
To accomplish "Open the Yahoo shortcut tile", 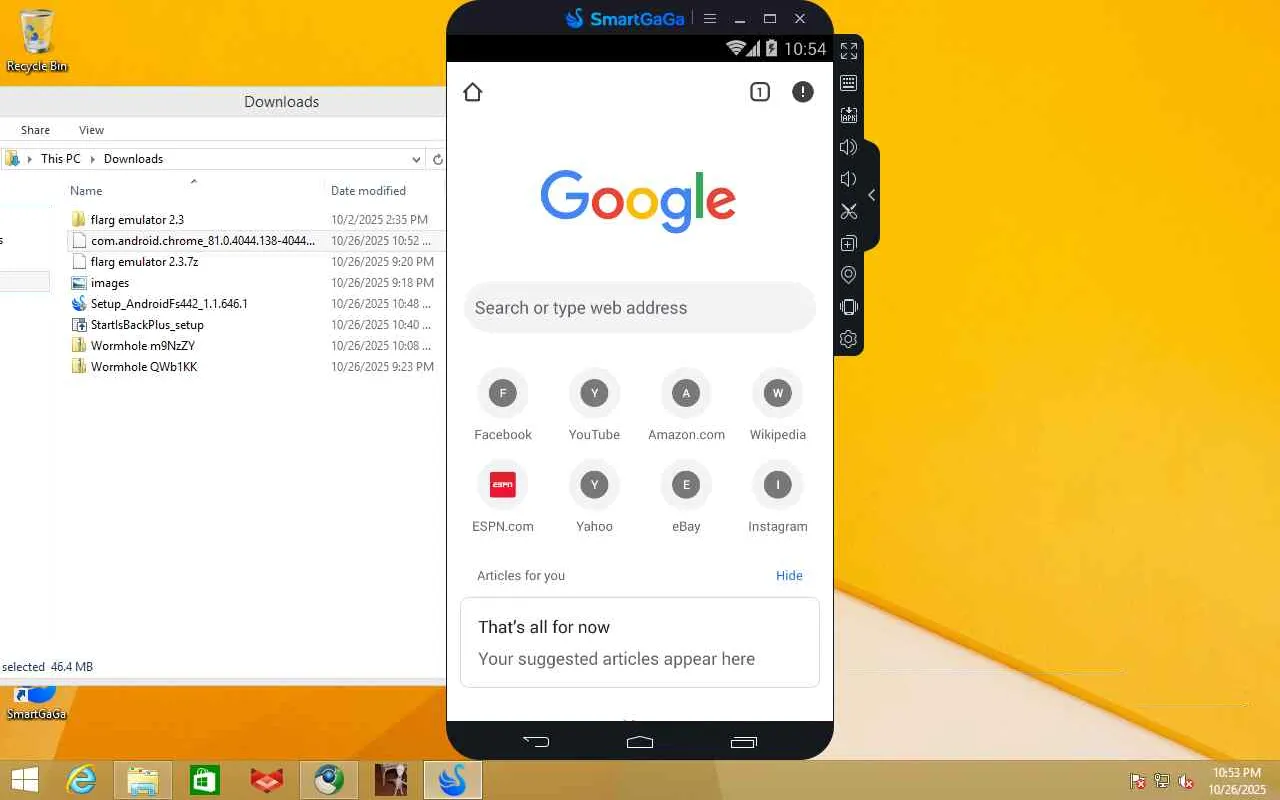I will pos(594,497).
